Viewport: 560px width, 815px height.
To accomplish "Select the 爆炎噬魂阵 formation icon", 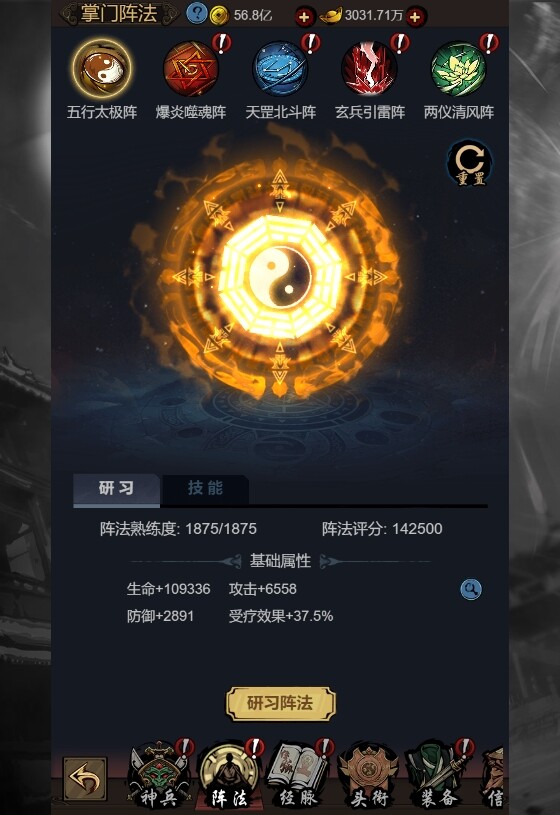I will click(x=191, y=69).
